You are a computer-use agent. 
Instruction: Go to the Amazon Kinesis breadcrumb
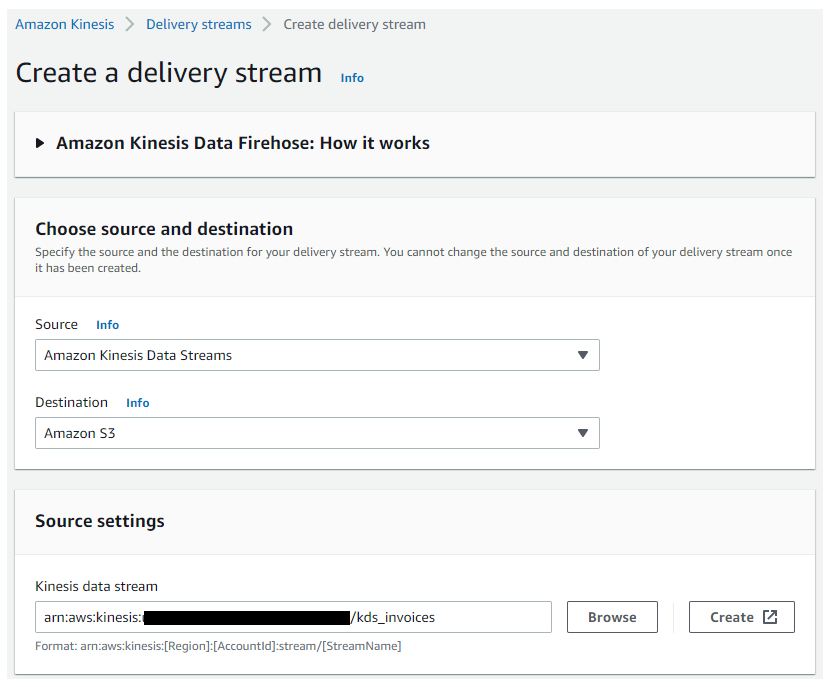coord(65,24)
